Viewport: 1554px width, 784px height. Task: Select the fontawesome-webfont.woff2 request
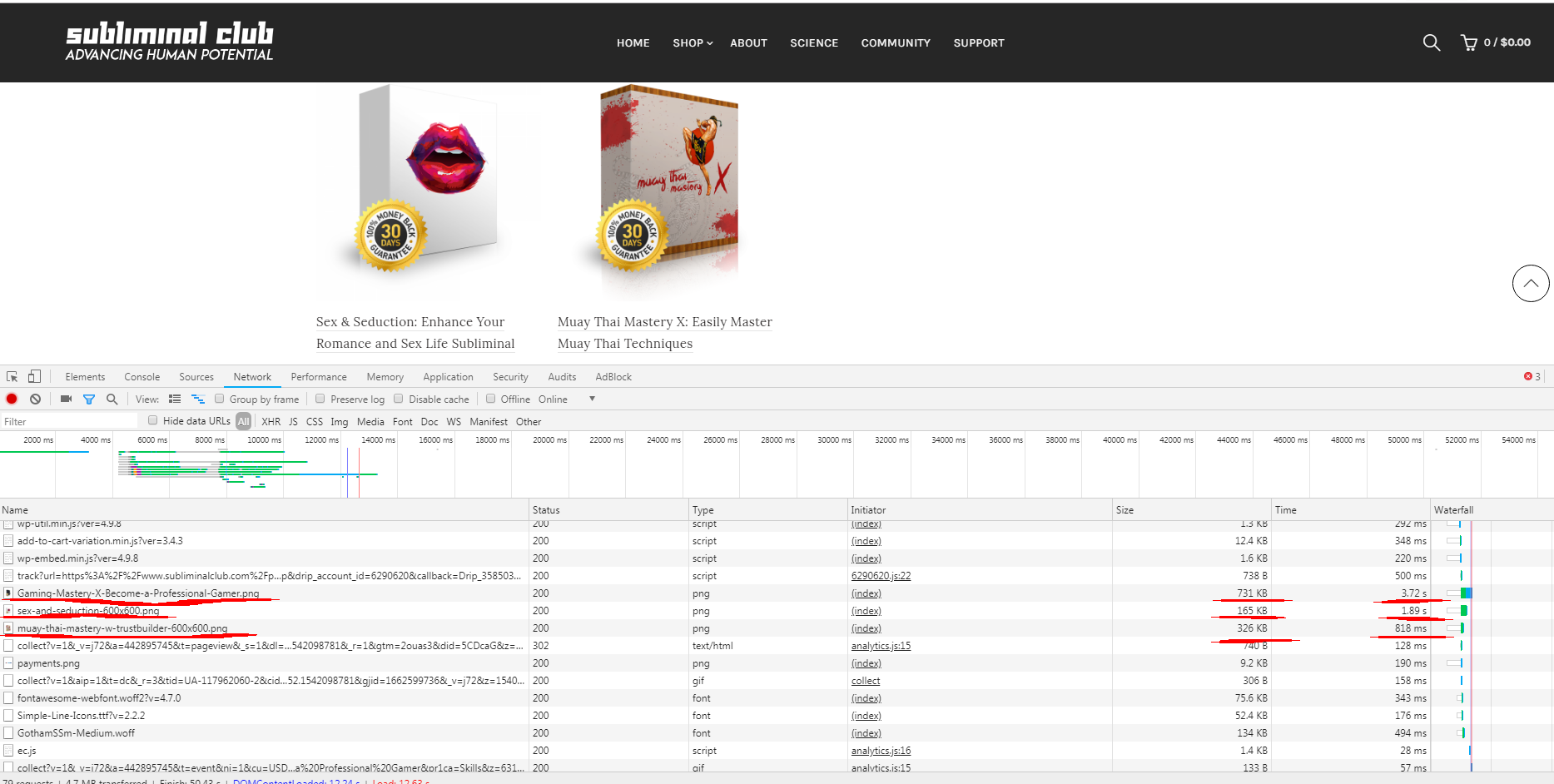99,698
